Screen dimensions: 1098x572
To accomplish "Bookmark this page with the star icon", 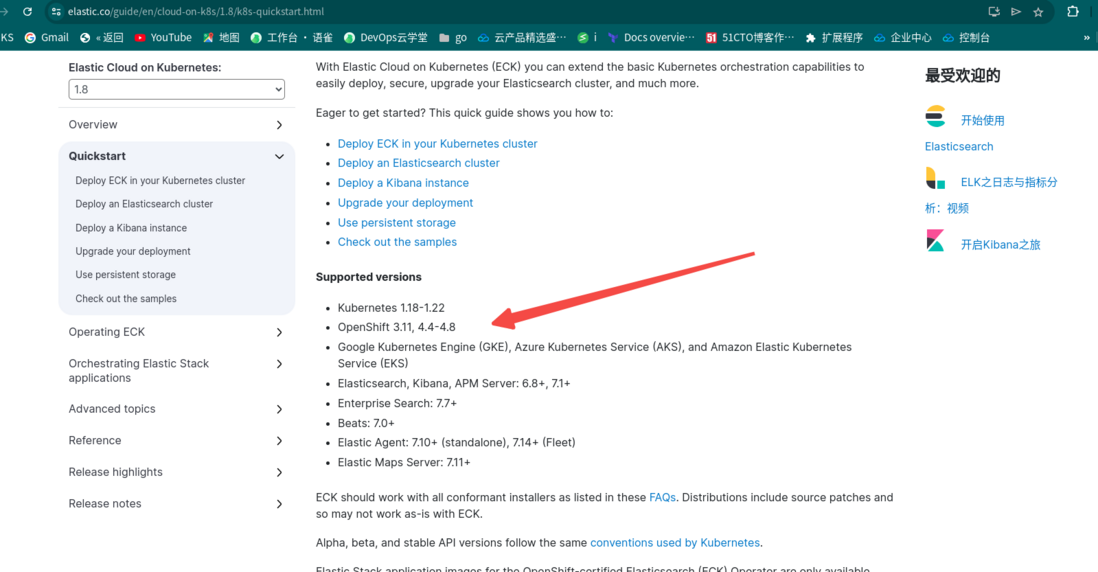I will [1038, 12].
